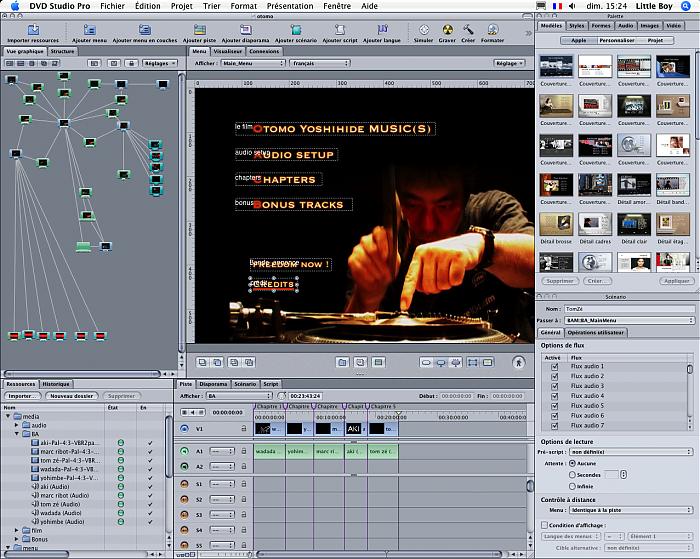Viewport: 700px width, 559px height.
Task: Open Réglages dropdown in graphical view
Action: (x=160, y=63)
